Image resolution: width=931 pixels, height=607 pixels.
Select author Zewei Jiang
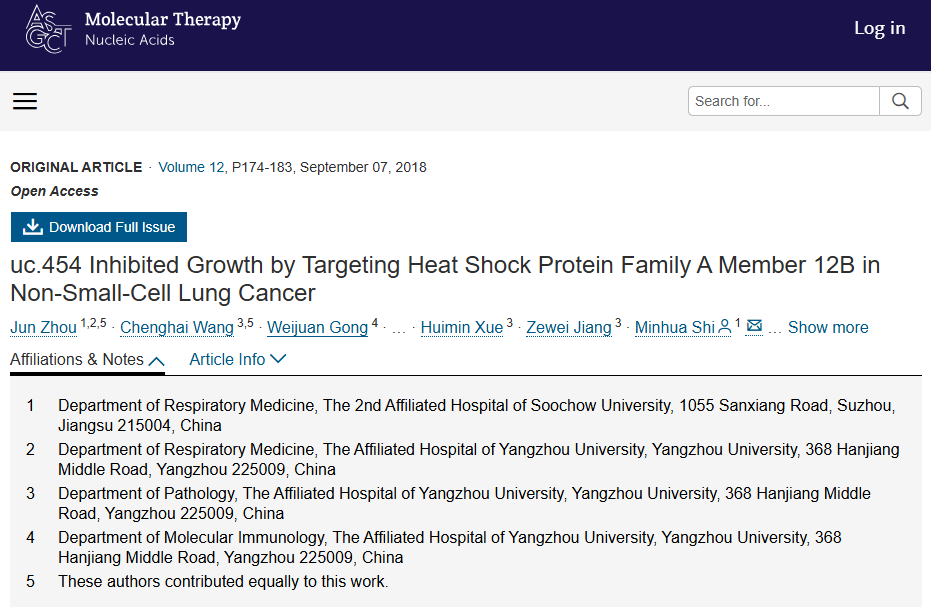[x=569, y=327]
